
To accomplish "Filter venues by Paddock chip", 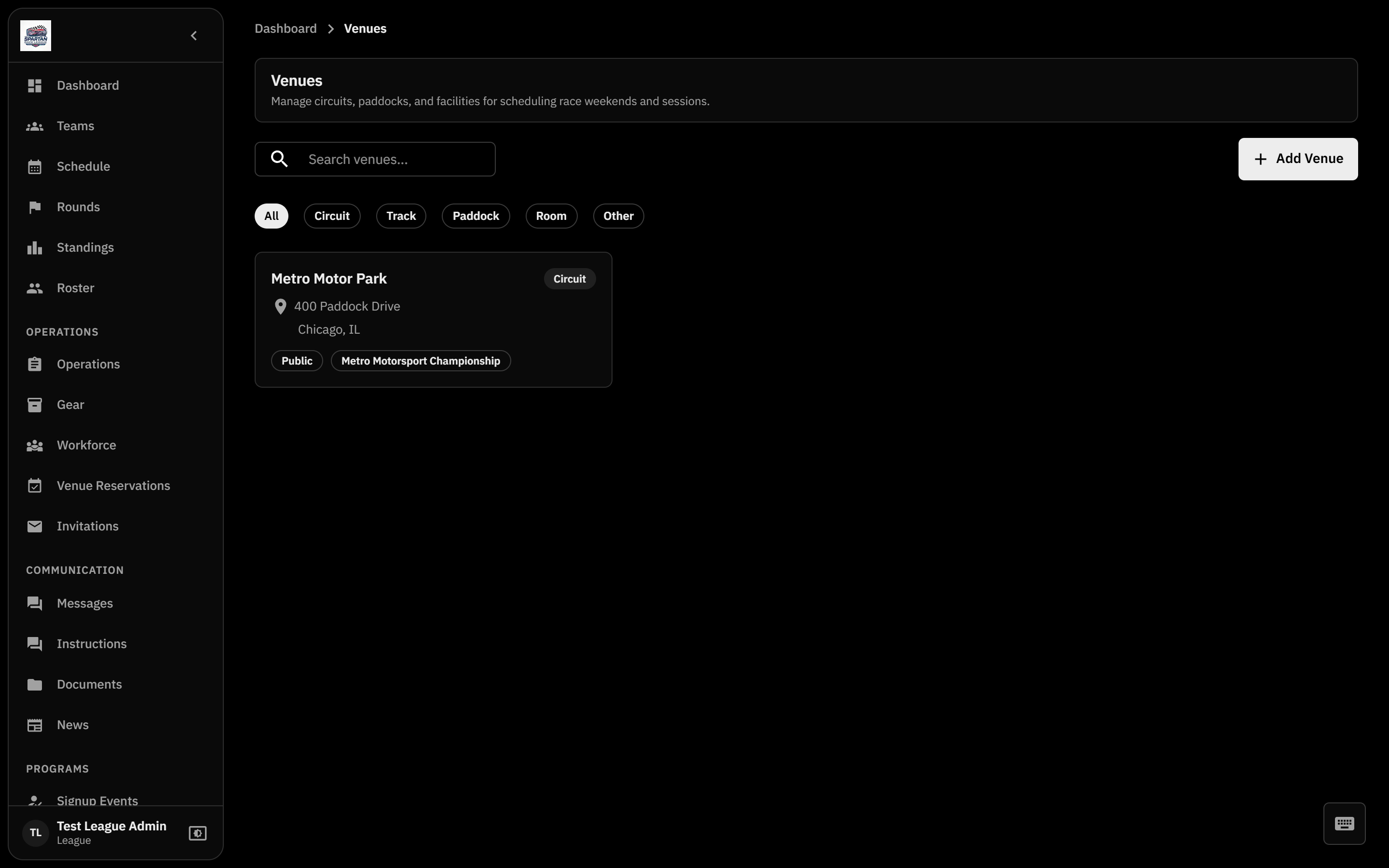I will (476, 216).
